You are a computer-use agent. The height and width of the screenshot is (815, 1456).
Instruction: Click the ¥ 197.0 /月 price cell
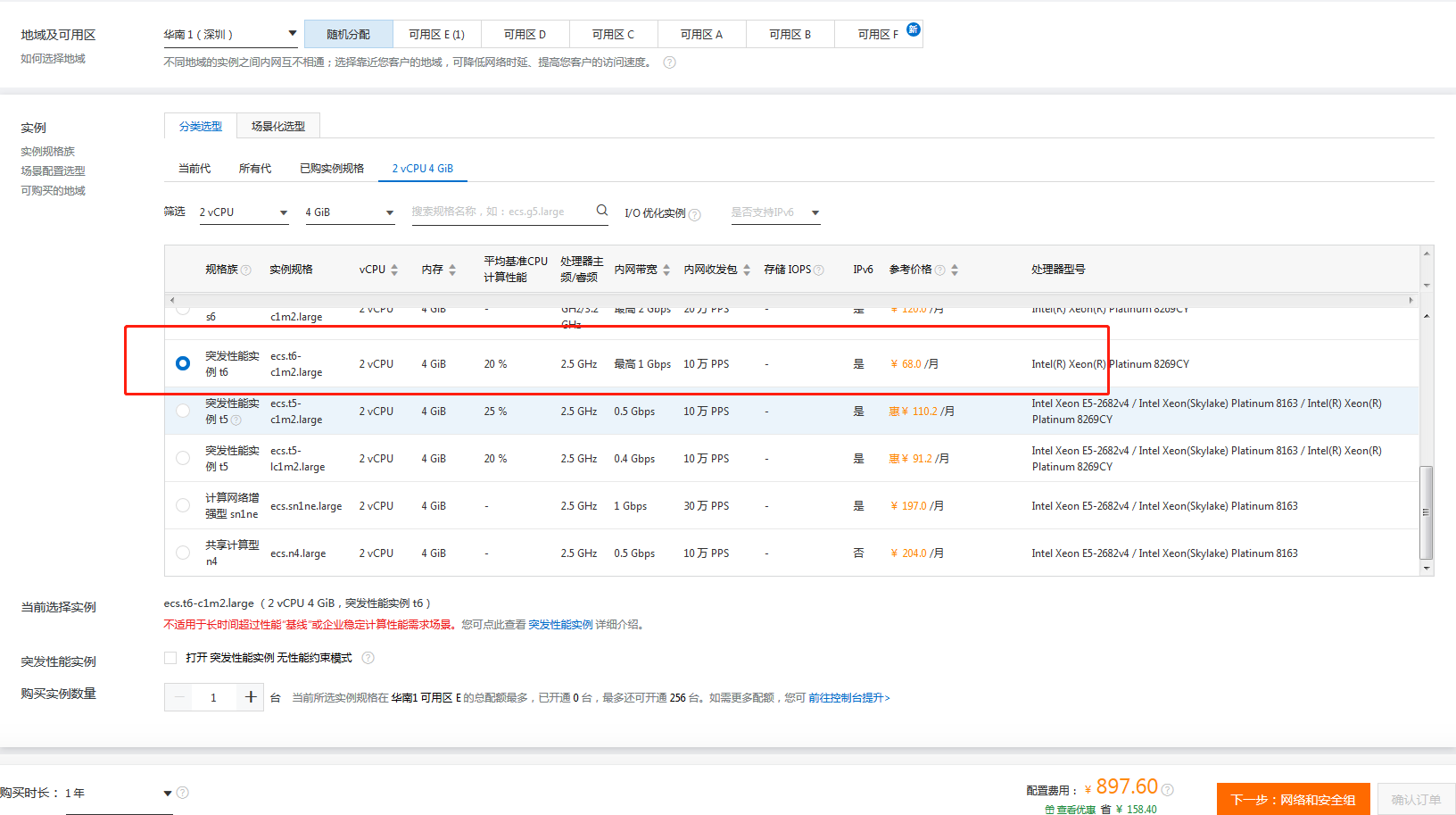tap(917, 505)
